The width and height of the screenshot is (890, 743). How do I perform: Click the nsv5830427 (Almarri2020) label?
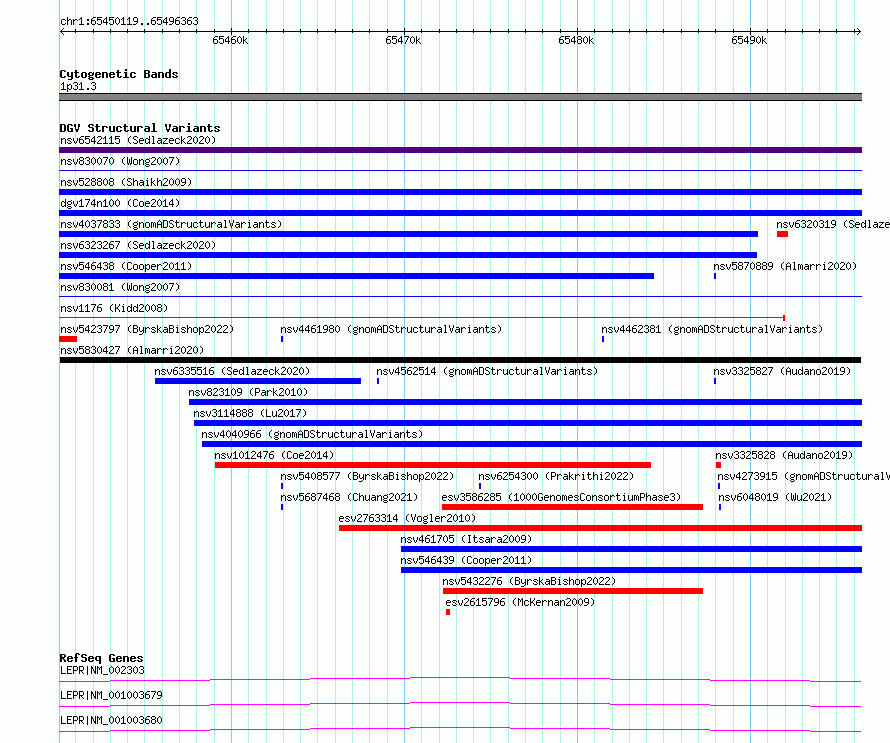(x=132, y=350)
